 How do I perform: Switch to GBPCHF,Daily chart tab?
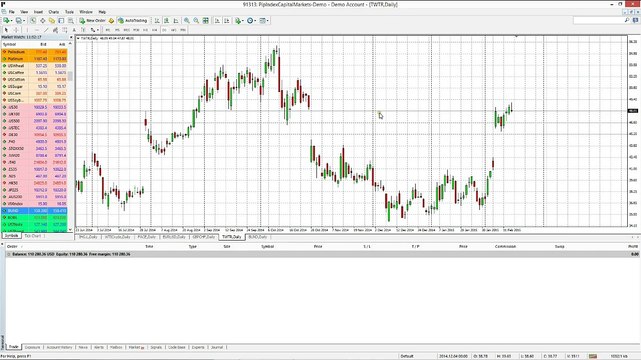click(x=204, y=237)
